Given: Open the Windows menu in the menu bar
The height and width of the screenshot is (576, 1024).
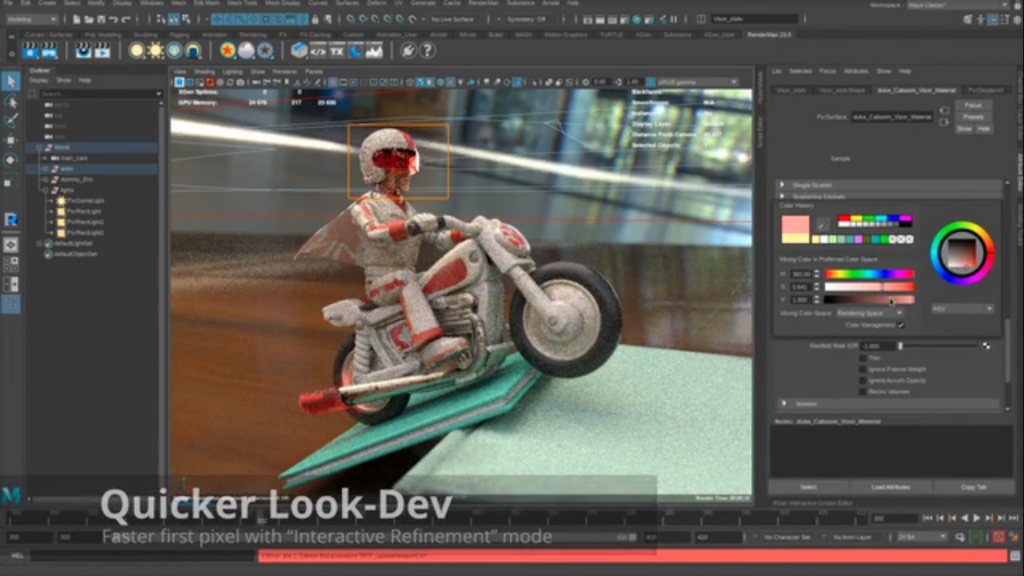Looking at the screenshot, I should (152, 3).
